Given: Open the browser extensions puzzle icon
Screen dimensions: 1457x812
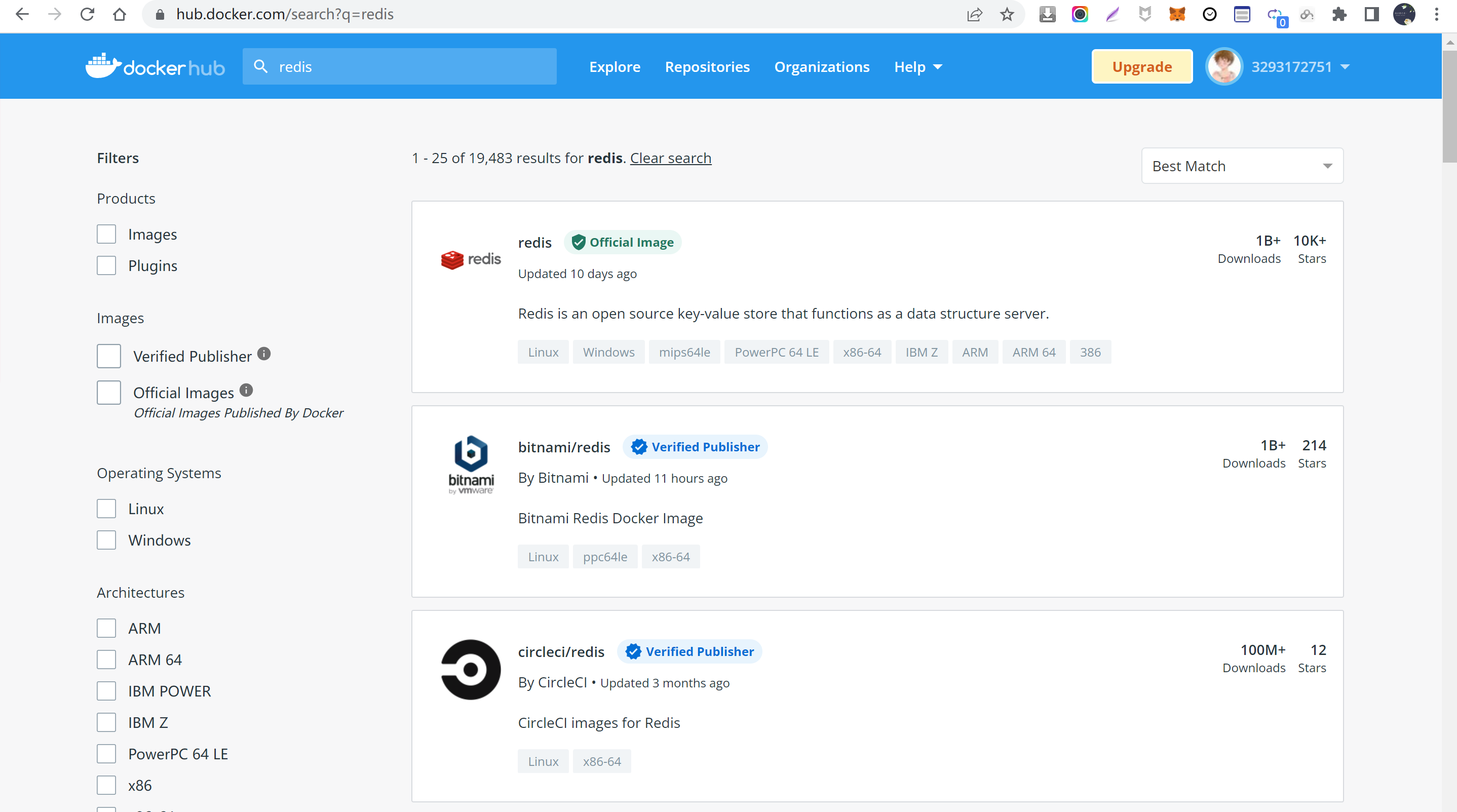Looking at the screenshot, I should click(1339, 14).
